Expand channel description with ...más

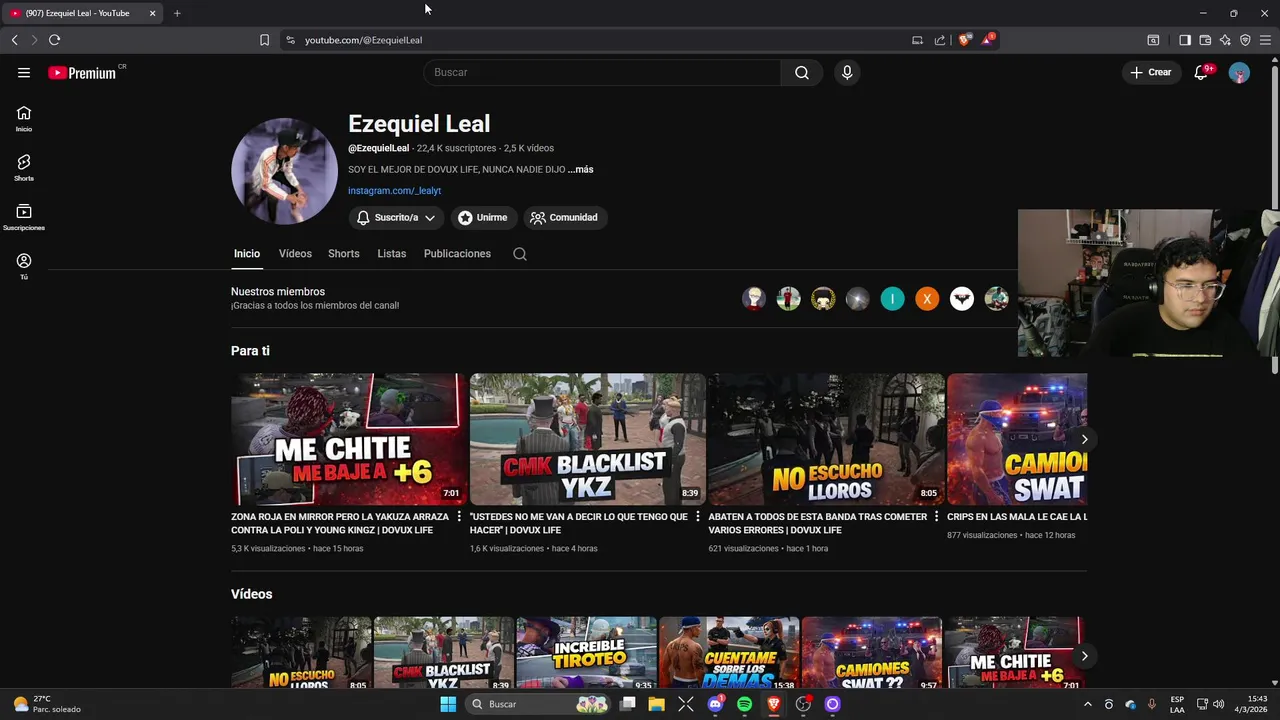(x=580, y=170)
